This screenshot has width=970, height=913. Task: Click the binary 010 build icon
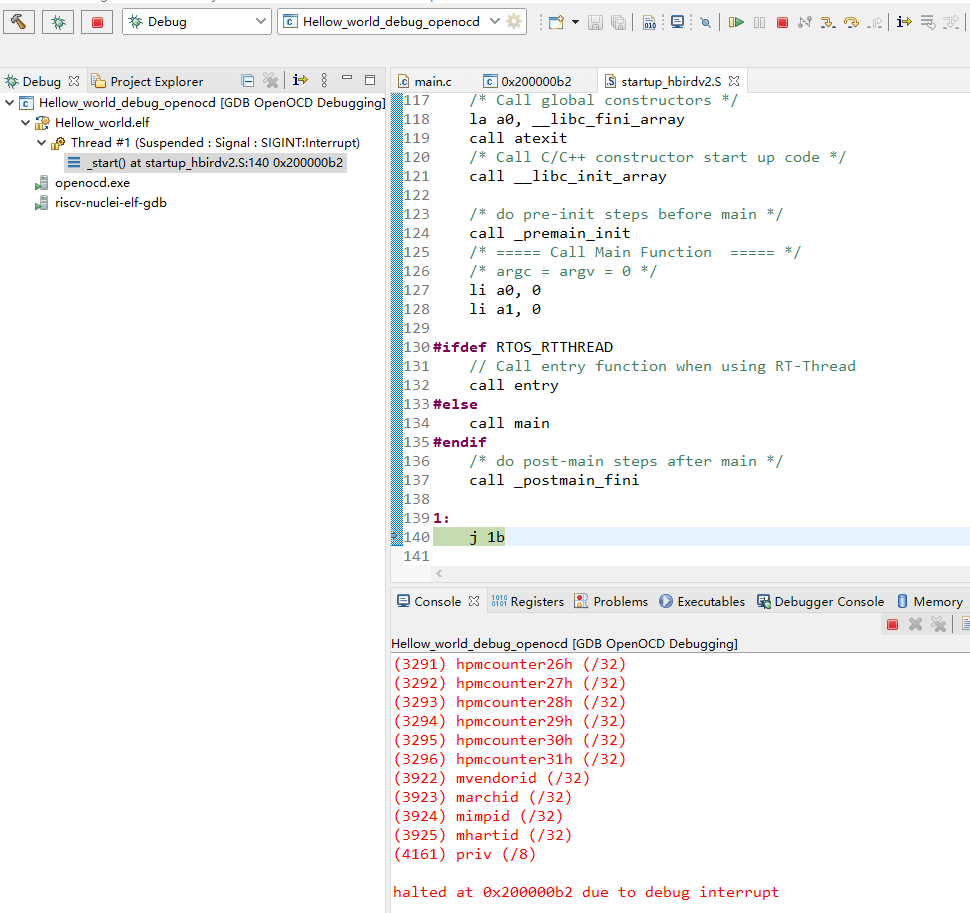tap(650, 22)
